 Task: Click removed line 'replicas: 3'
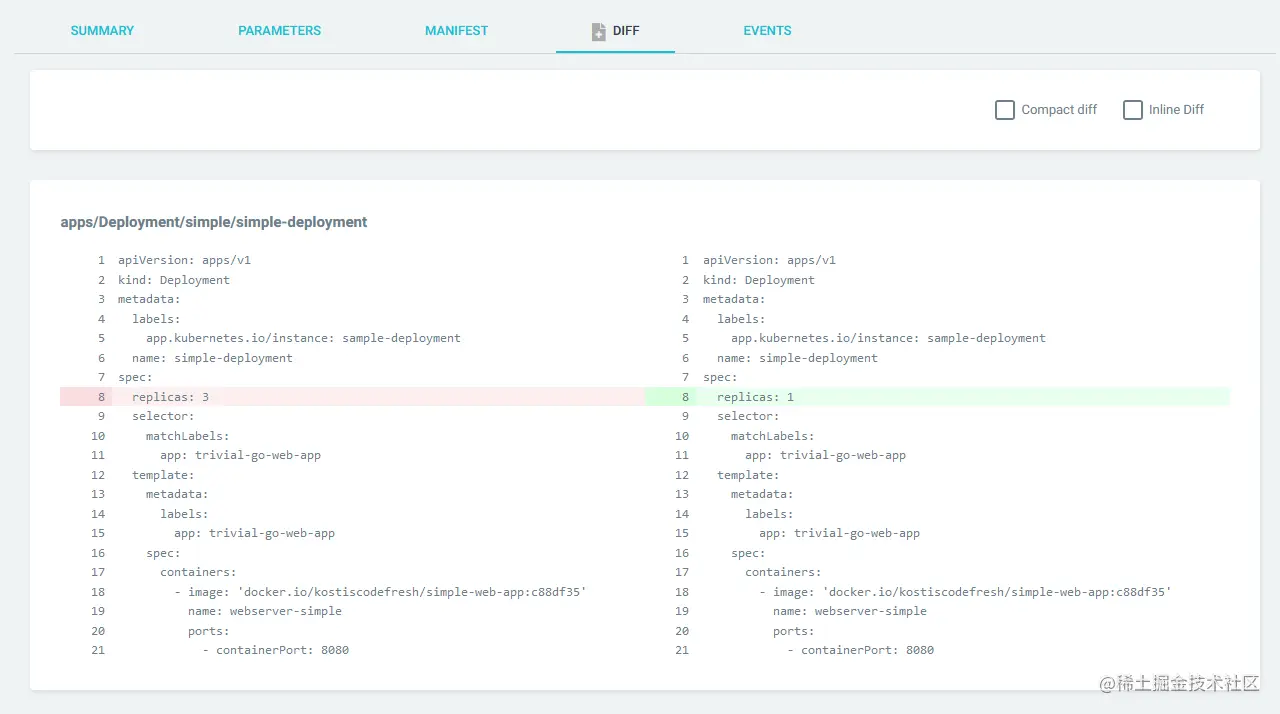[352, 397]
